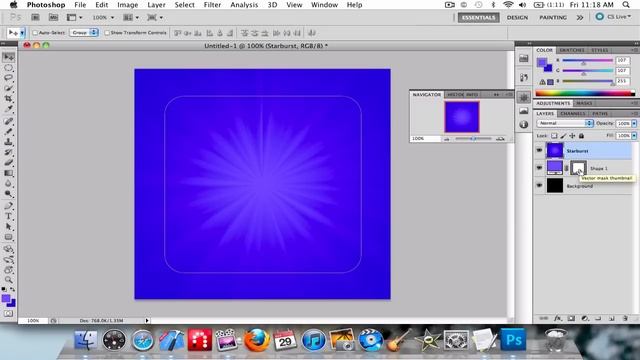Click the Navigator zoom slider
The height and width of the screenshot is (360, 640).
pos(473,139)
